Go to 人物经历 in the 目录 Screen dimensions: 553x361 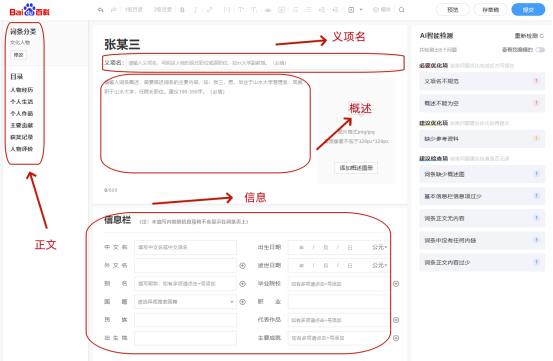22,90
